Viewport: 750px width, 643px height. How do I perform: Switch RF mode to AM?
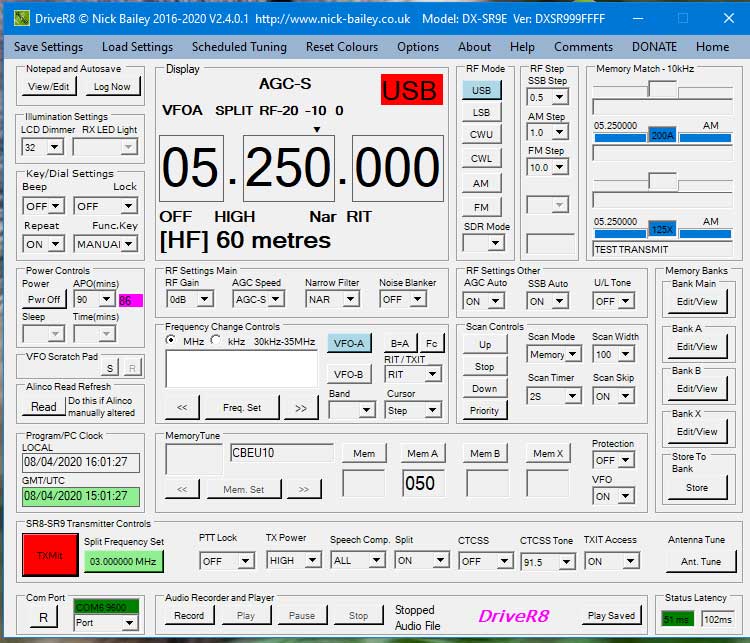coord(481,183)
